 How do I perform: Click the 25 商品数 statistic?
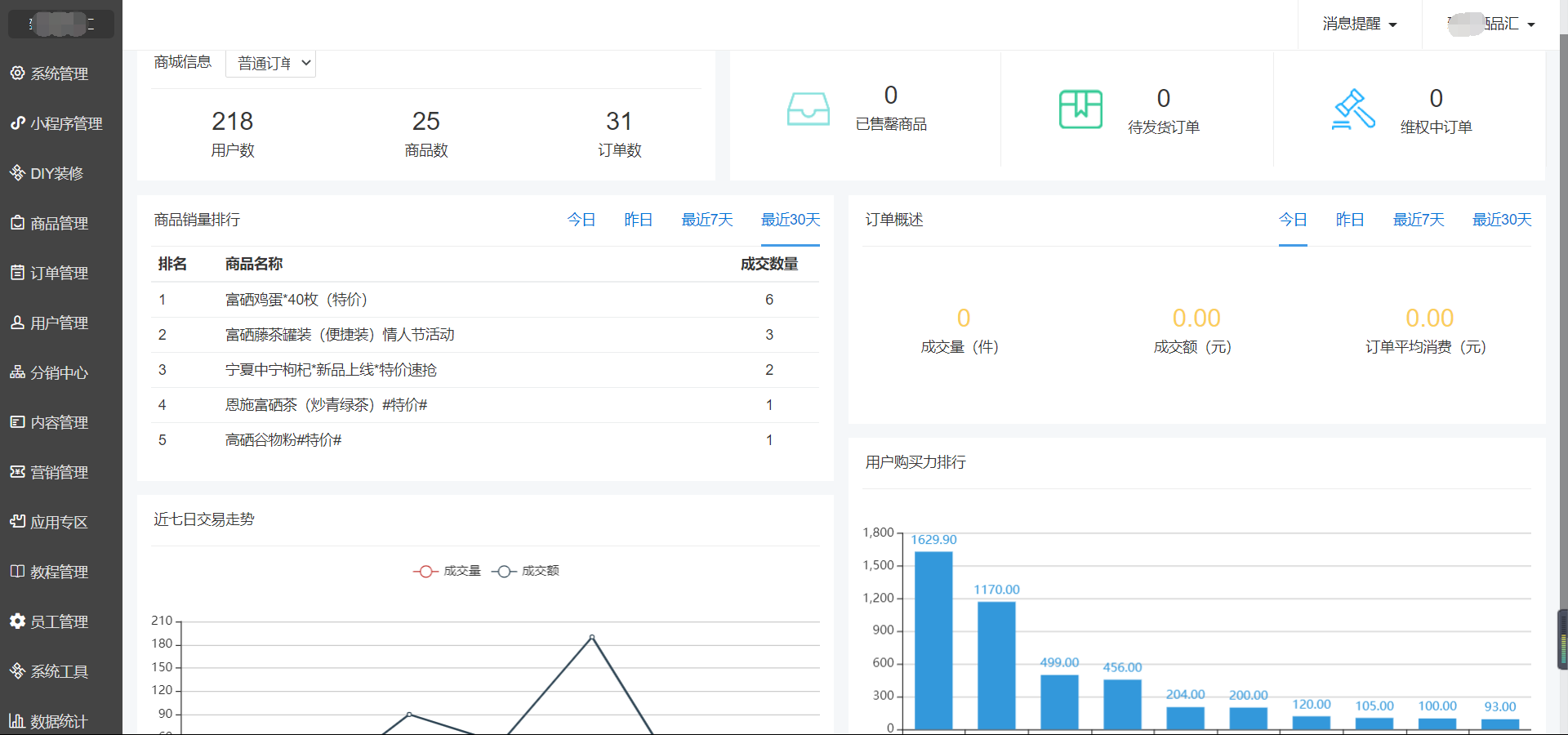[x=426, y=133]
